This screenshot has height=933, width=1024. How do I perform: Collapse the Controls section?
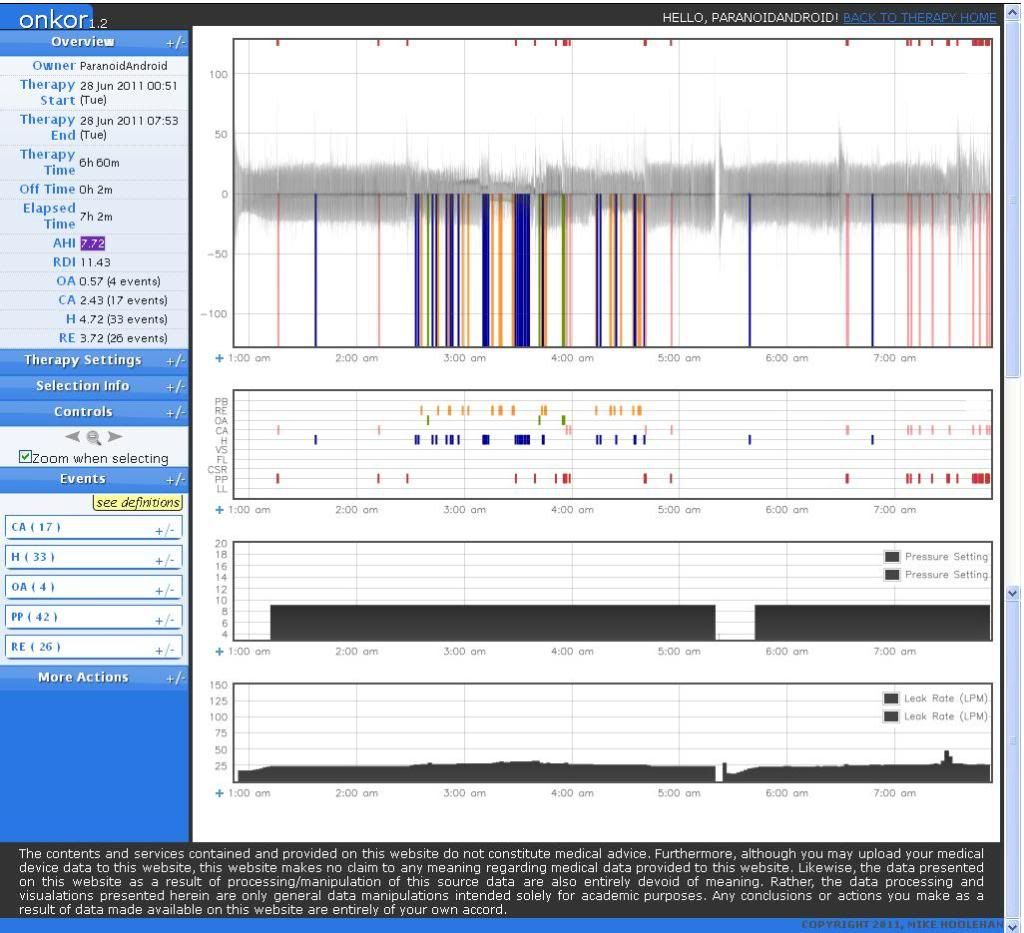click(x=175, y=413)
